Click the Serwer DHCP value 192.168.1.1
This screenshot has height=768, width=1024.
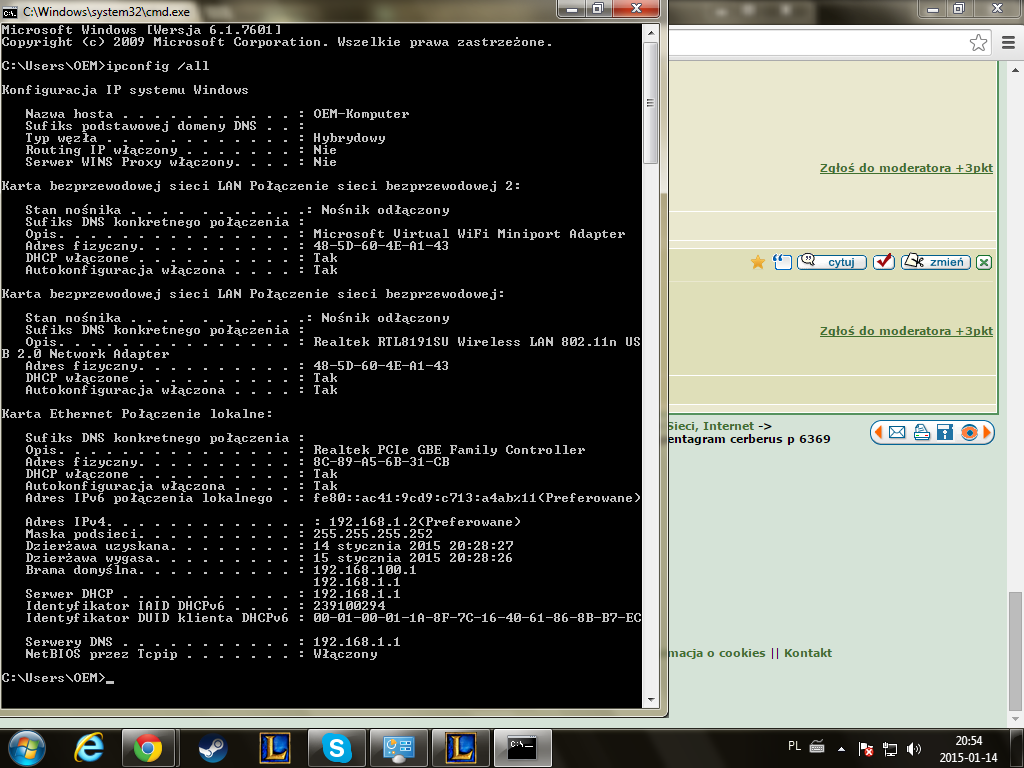[x=357, y=594]
